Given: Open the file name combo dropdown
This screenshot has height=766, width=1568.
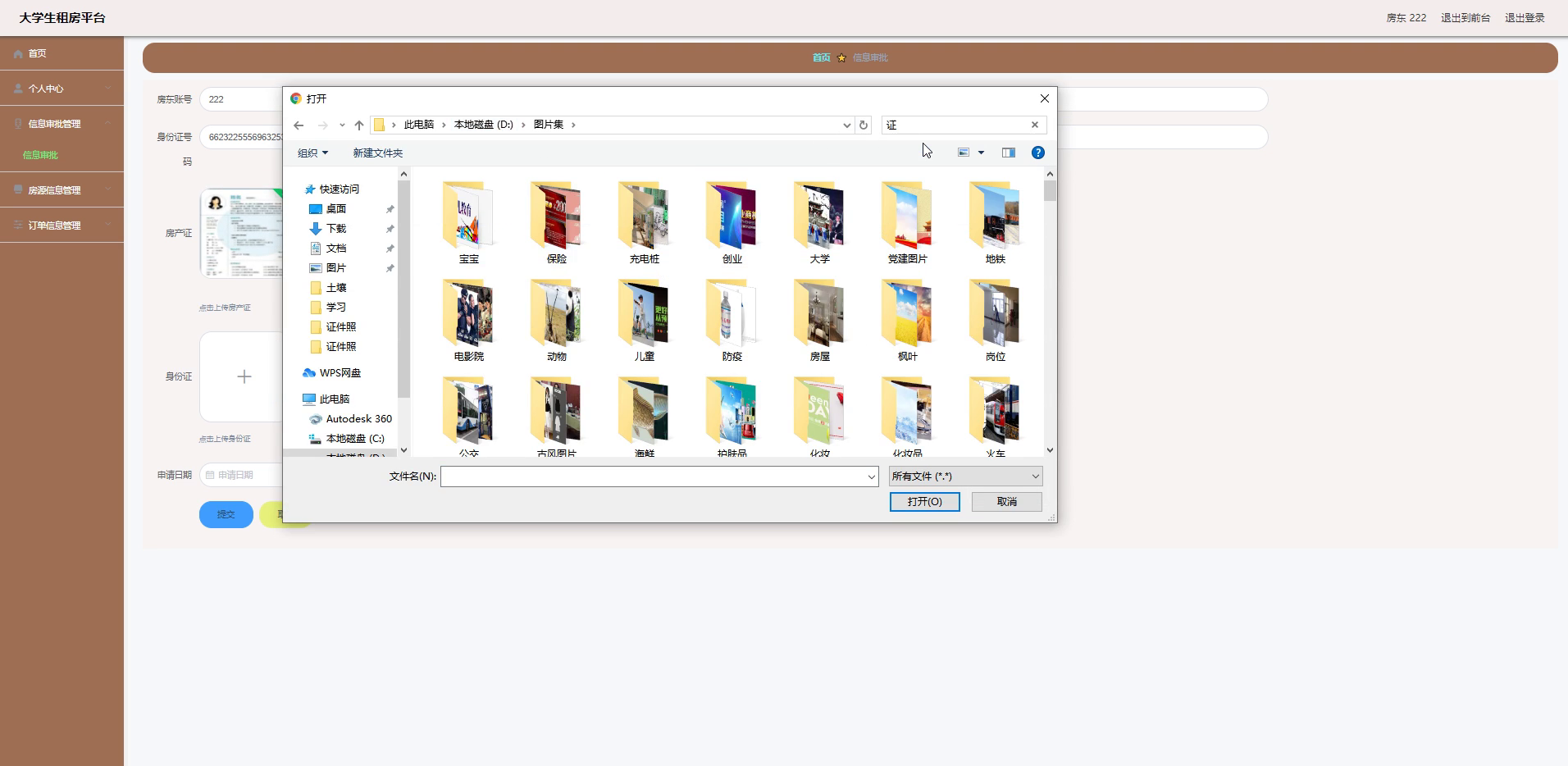Looking at the screenshot, I should click(871, 476).
